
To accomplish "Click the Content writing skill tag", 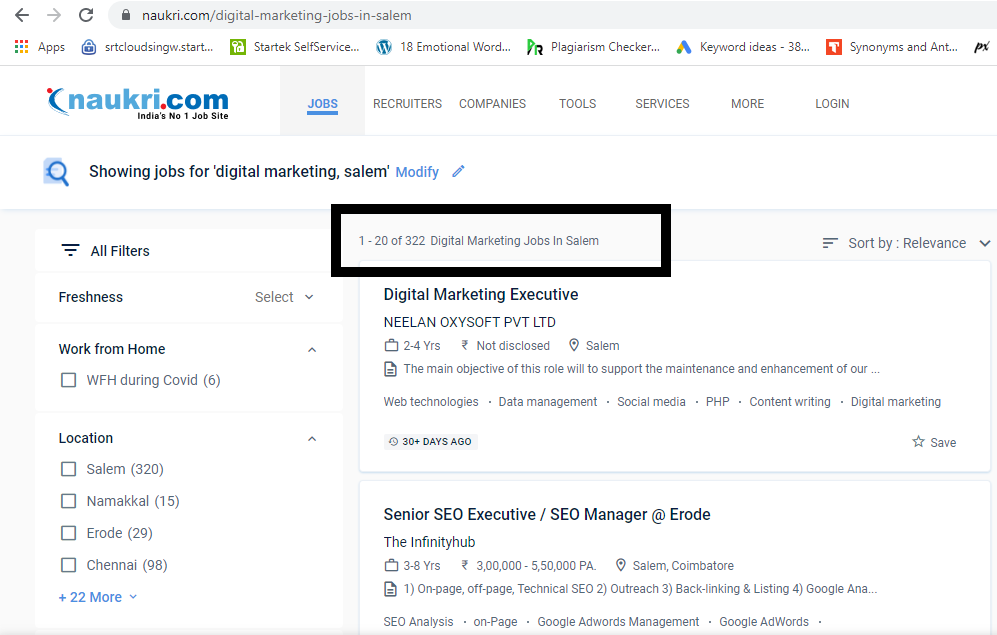I will pos(790,402).
